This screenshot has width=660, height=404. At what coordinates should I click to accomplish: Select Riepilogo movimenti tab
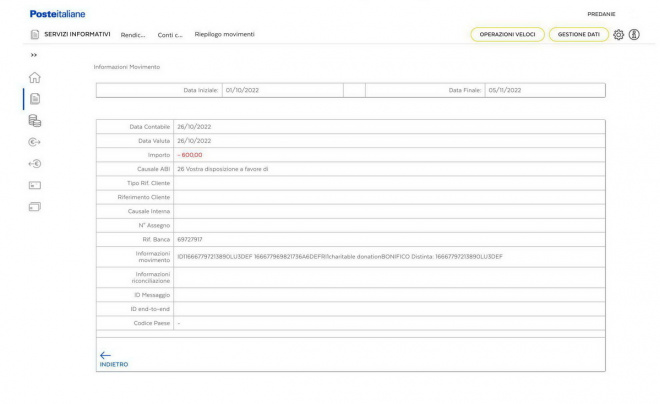(x=224, y=35)
